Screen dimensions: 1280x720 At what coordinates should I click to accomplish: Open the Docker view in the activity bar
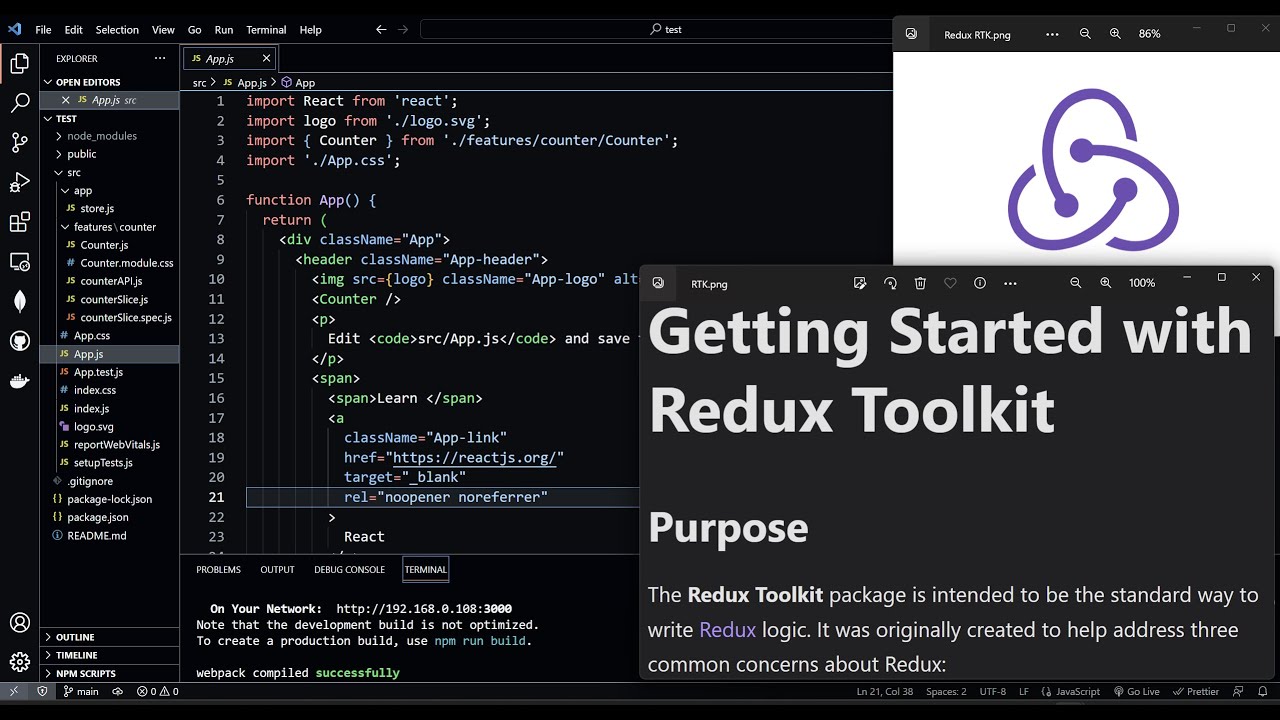[x=19, y=381]
